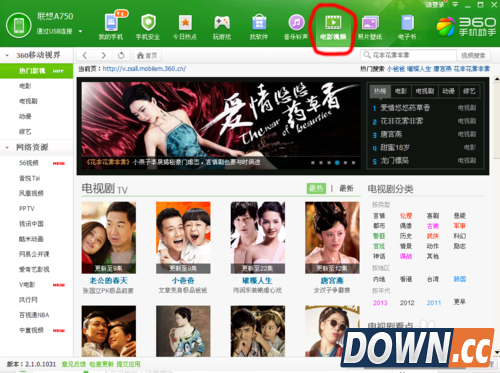Select 综艺 in the sidebar
Screen dimensions: 500x373
(25, 132)
